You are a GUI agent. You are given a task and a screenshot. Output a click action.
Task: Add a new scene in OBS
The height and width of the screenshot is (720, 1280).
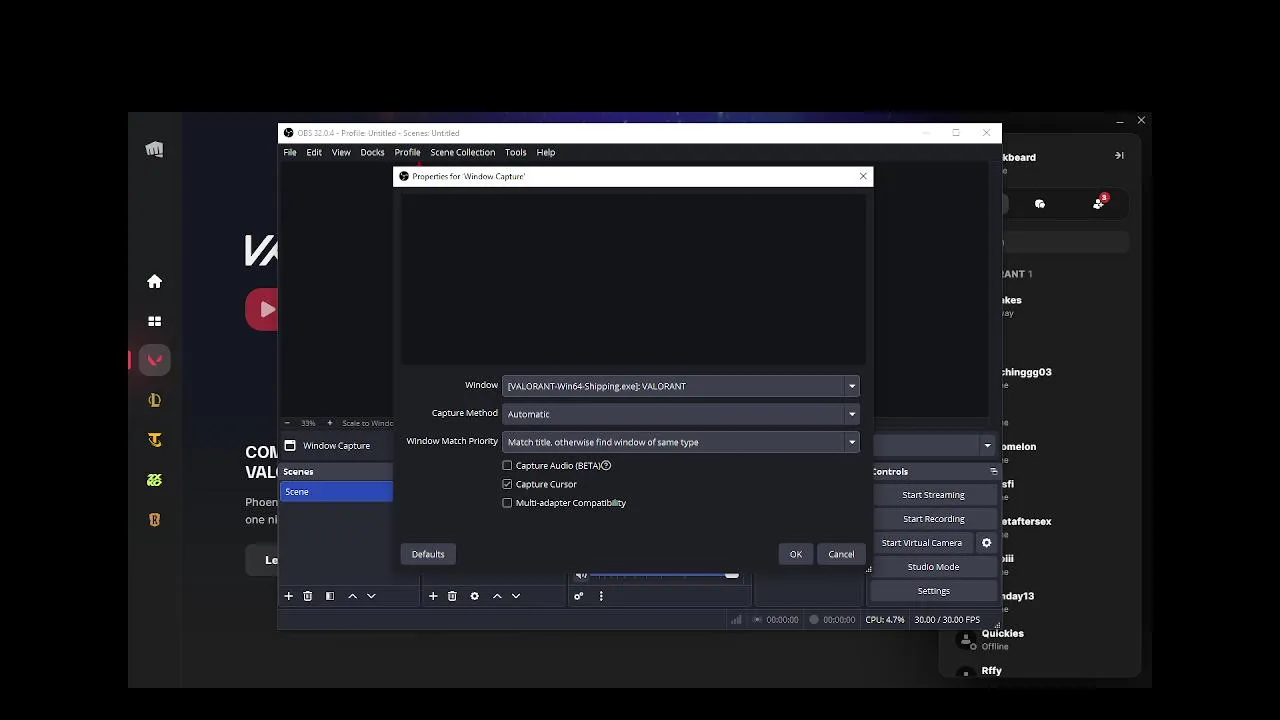[288, 596]
